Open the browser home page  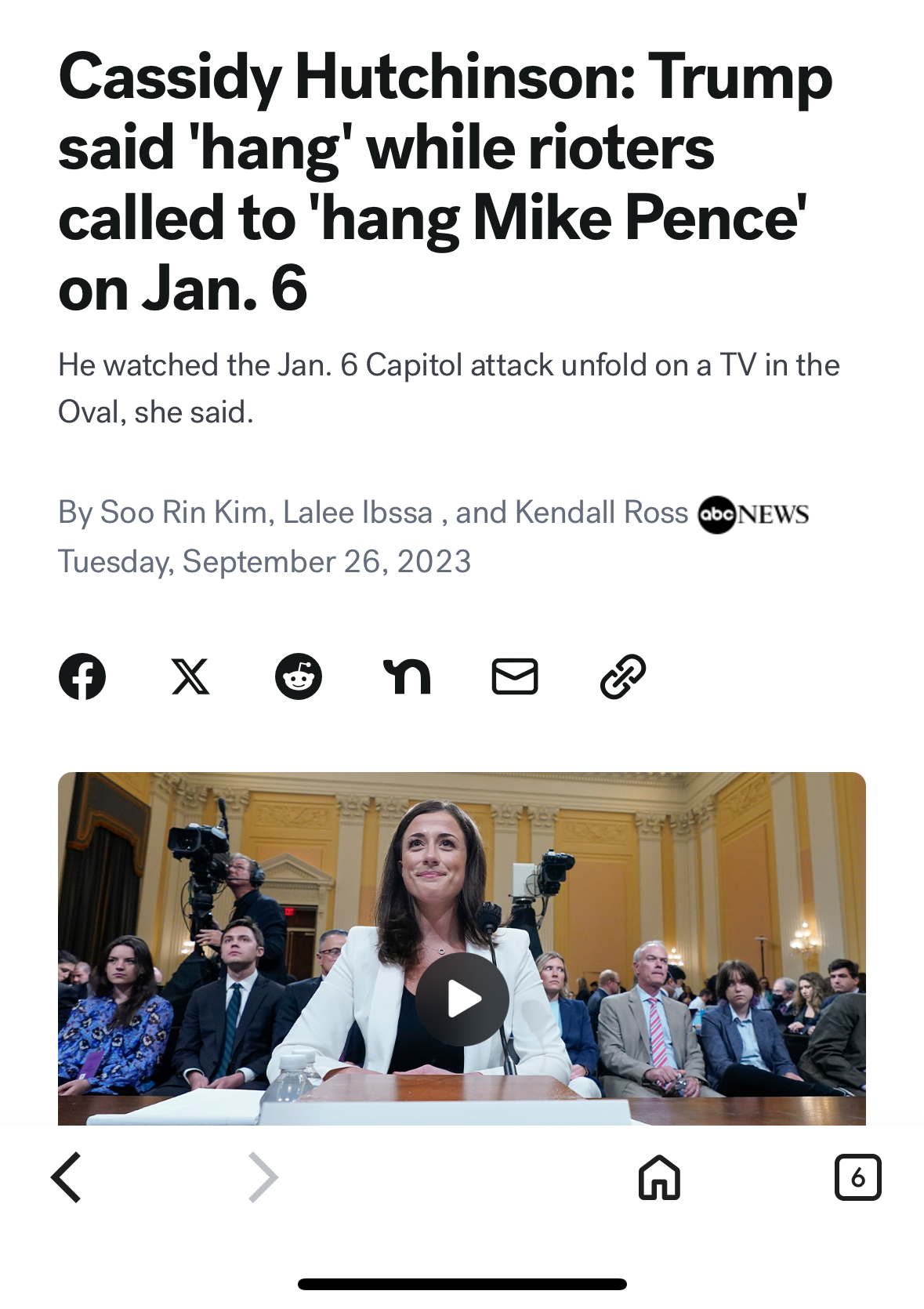coord(659,1177)
